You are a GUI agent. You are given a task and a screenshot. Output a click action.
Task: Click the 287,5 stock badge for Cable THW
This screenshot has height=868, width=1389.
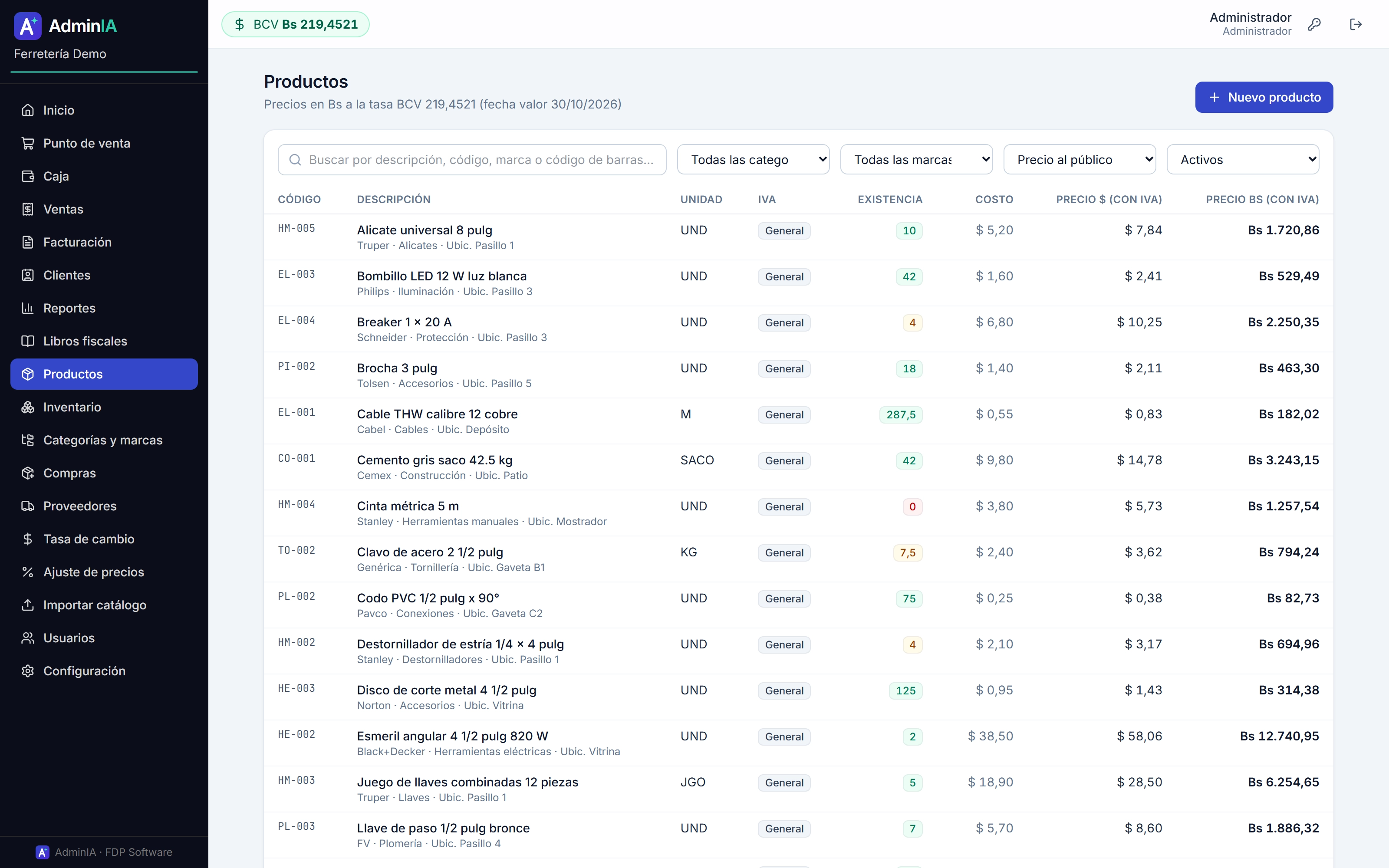pyautogui.click(x=901, y=414)
